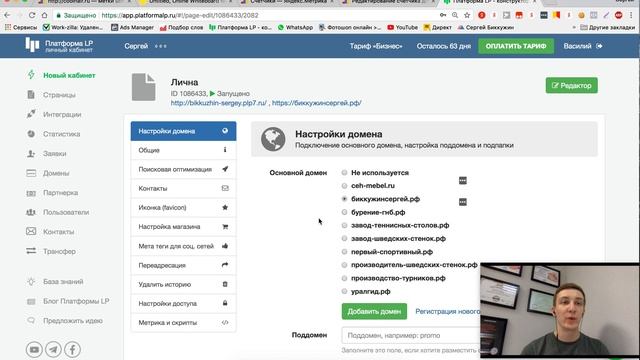Screen dimensions: 640x360
Task: Click the Контакты envelope icon in sidebar
Action: (31, 231)
